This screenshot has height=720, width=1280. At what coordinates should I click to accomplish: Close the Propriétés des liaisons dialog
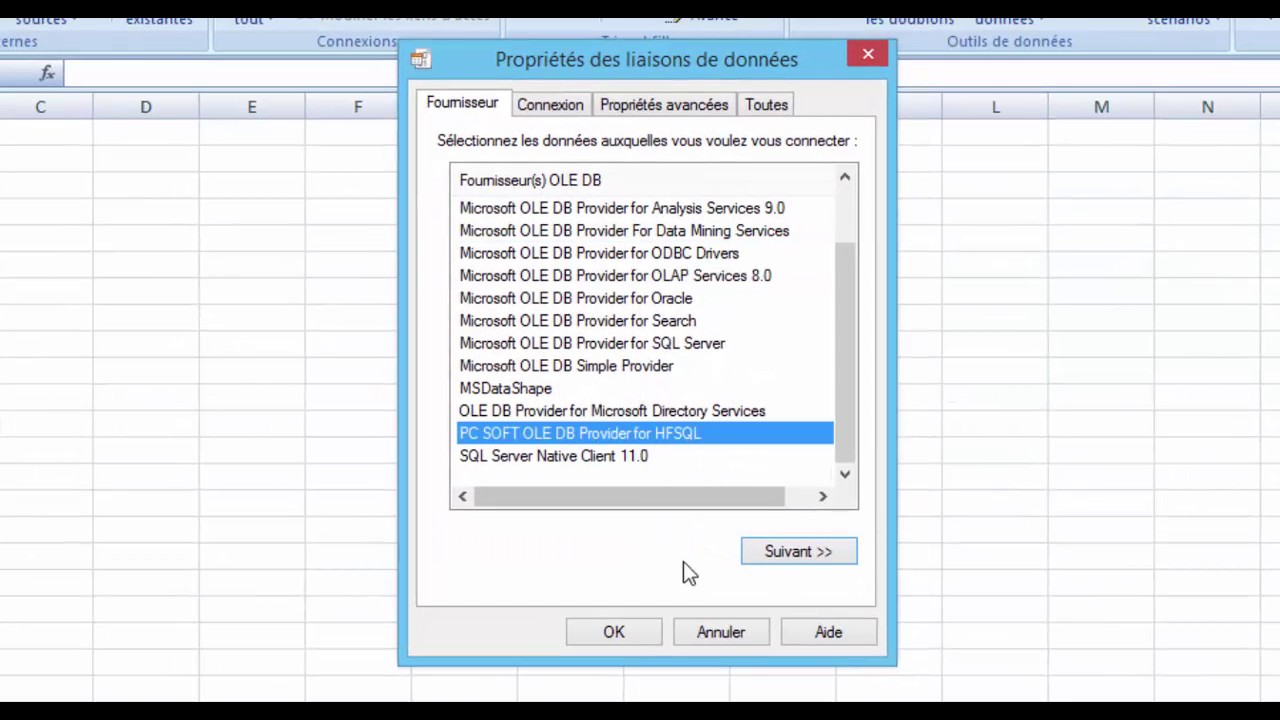(868, 54)
